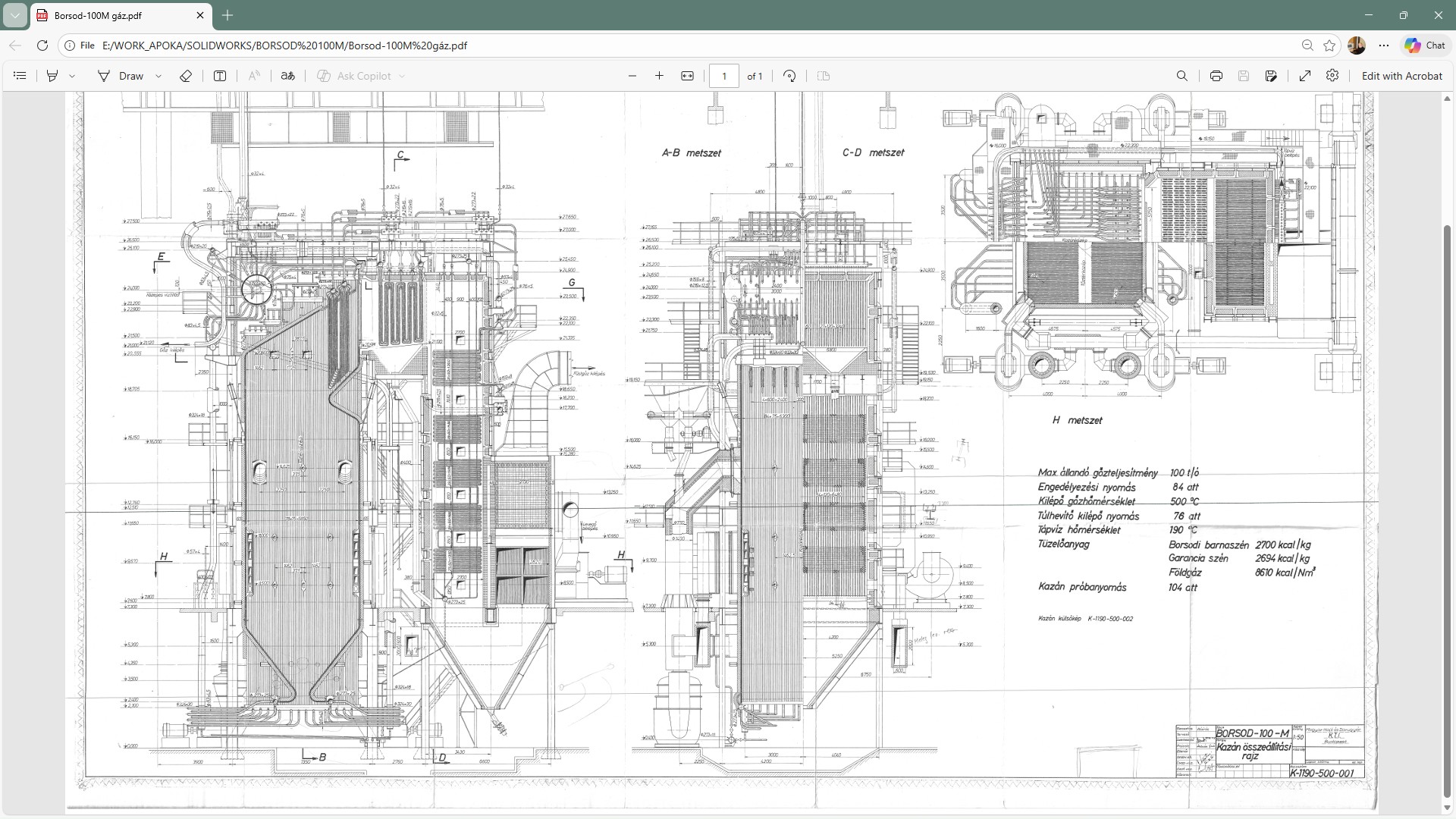
Task: Expand the highlight color dropdown arrow
Action: click(x=72, y=76)
